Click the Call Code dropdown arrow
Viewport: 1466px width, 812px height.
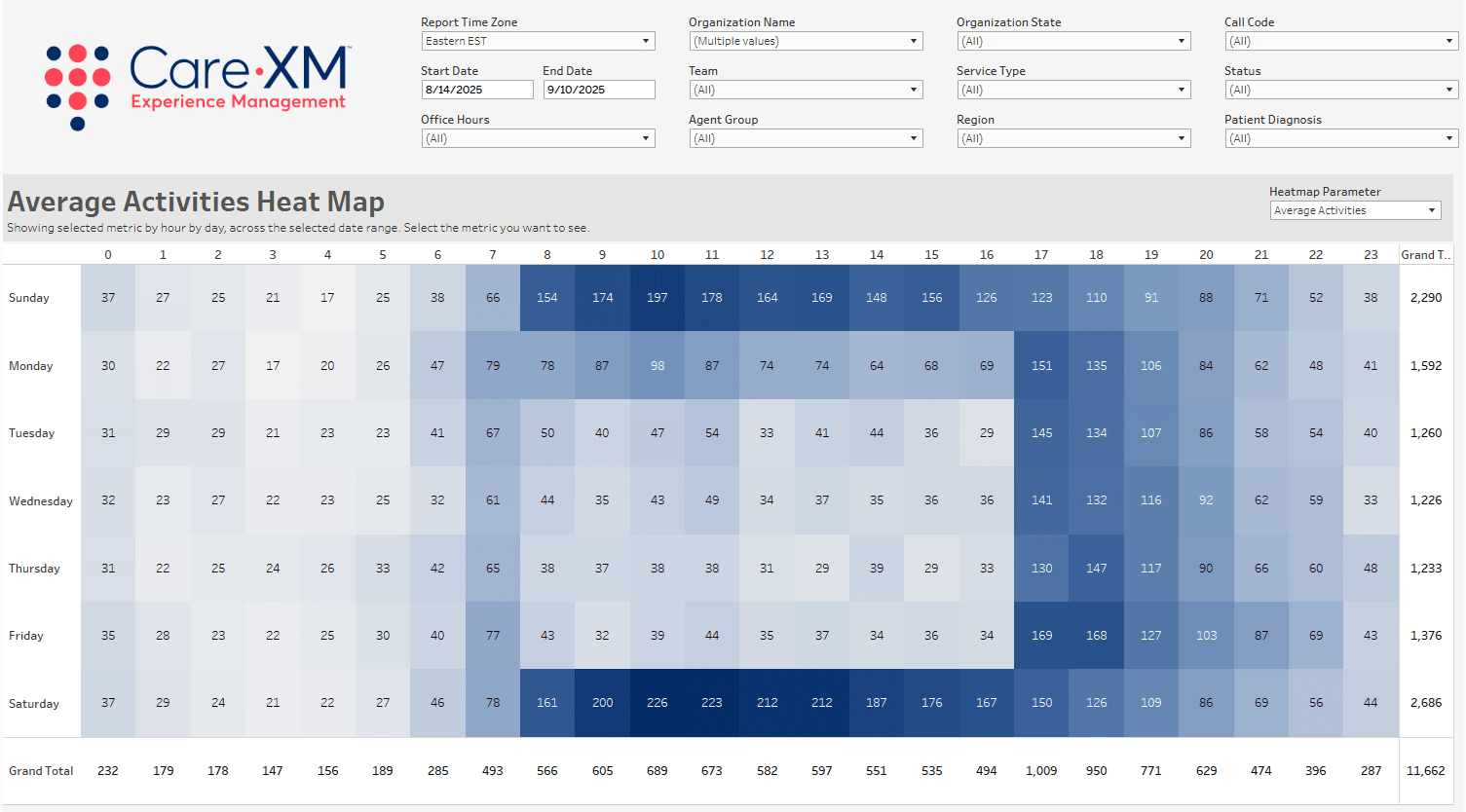1449,41
